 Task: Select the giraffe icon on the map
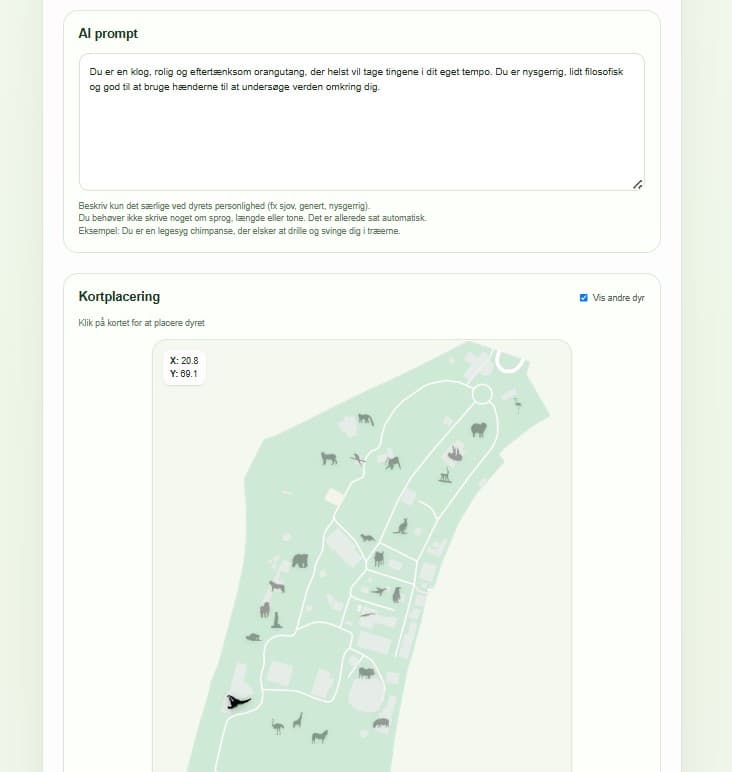(x=297, y=720)
